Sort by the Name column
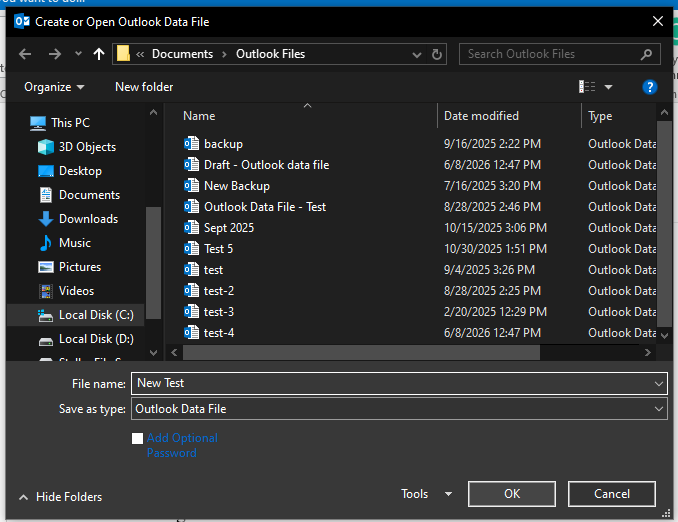Screen dimensions: 678x522 (x=199, y=116)
